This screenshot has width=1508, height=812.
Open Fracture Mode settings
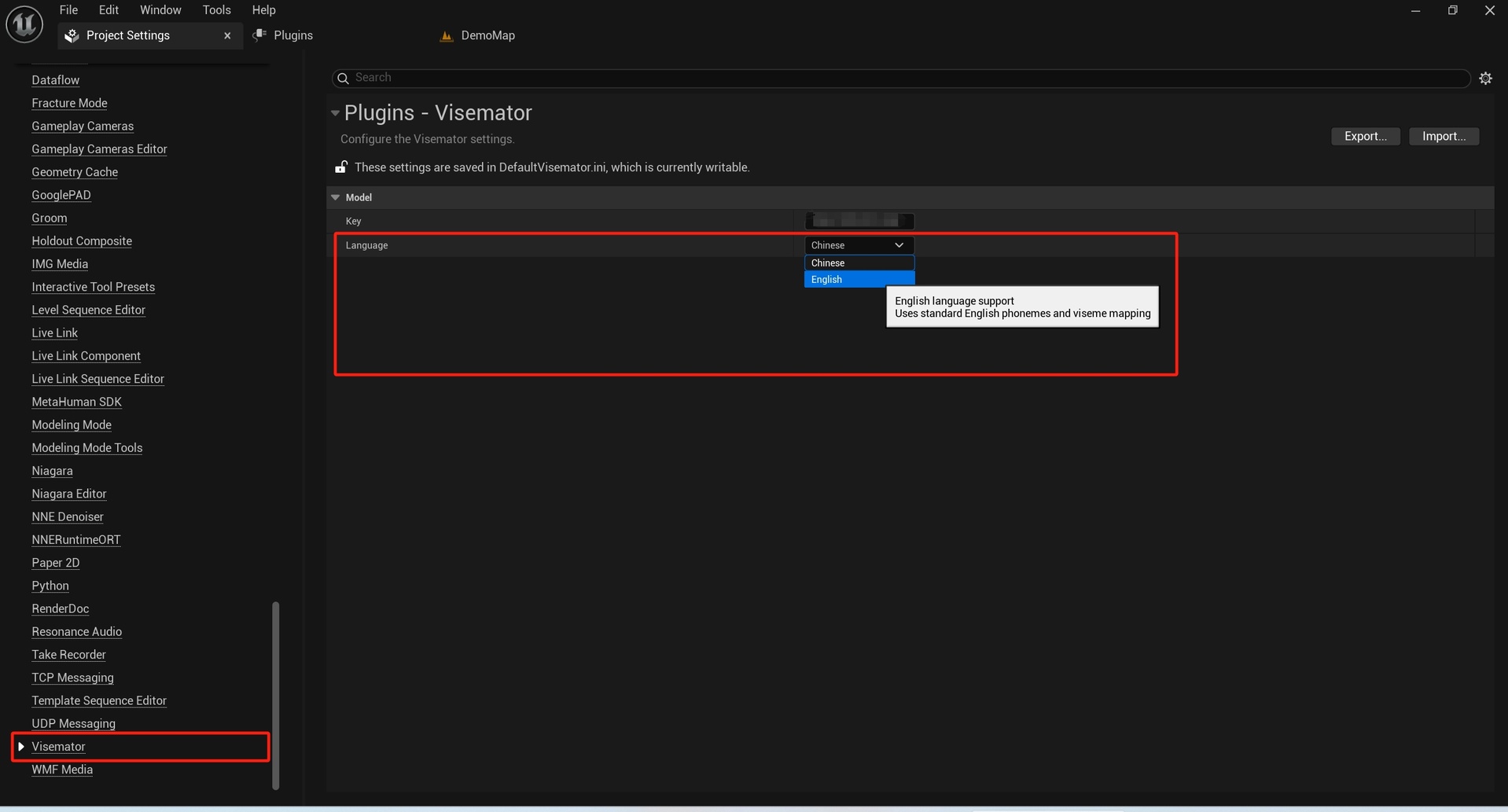tap(69, 103)
